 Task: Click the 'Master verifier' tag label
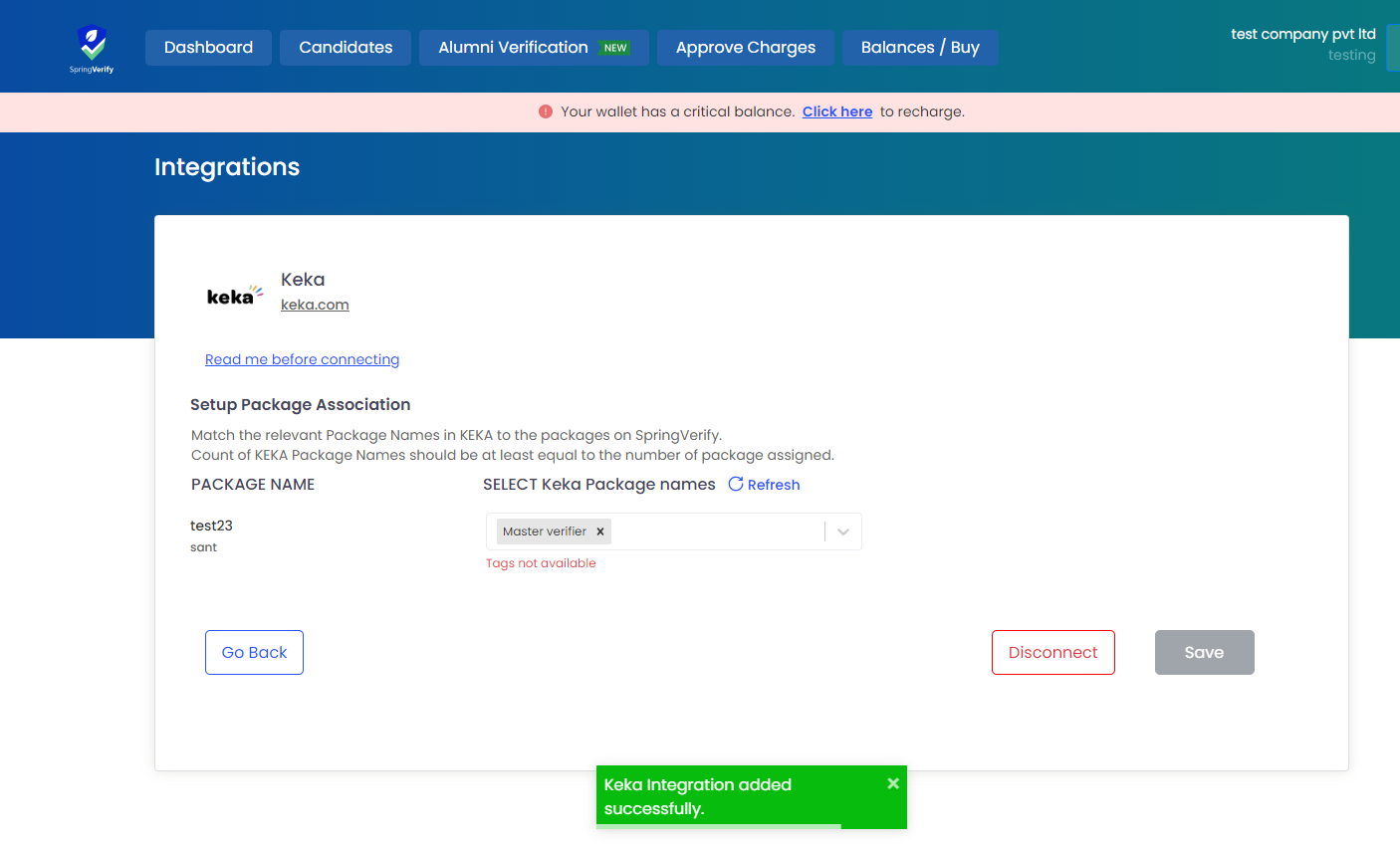click(x=545, y=531)
